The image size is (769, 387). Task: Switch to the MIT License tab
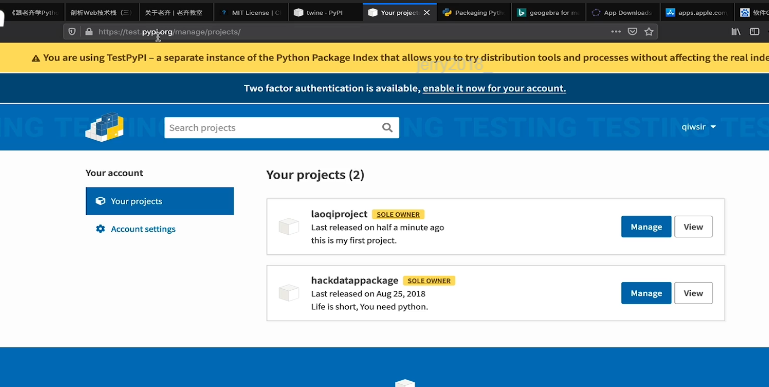pos(251,13)
